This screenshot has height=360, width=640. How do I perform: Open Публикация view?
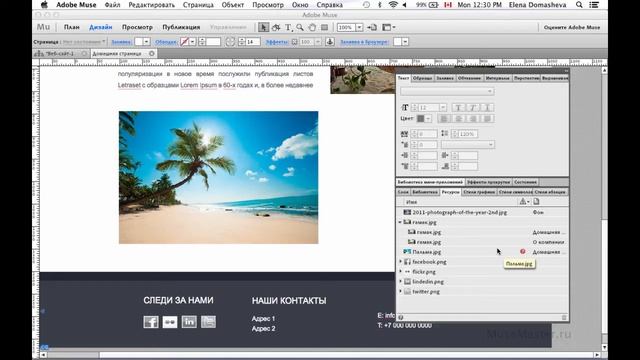coord(181,27)
